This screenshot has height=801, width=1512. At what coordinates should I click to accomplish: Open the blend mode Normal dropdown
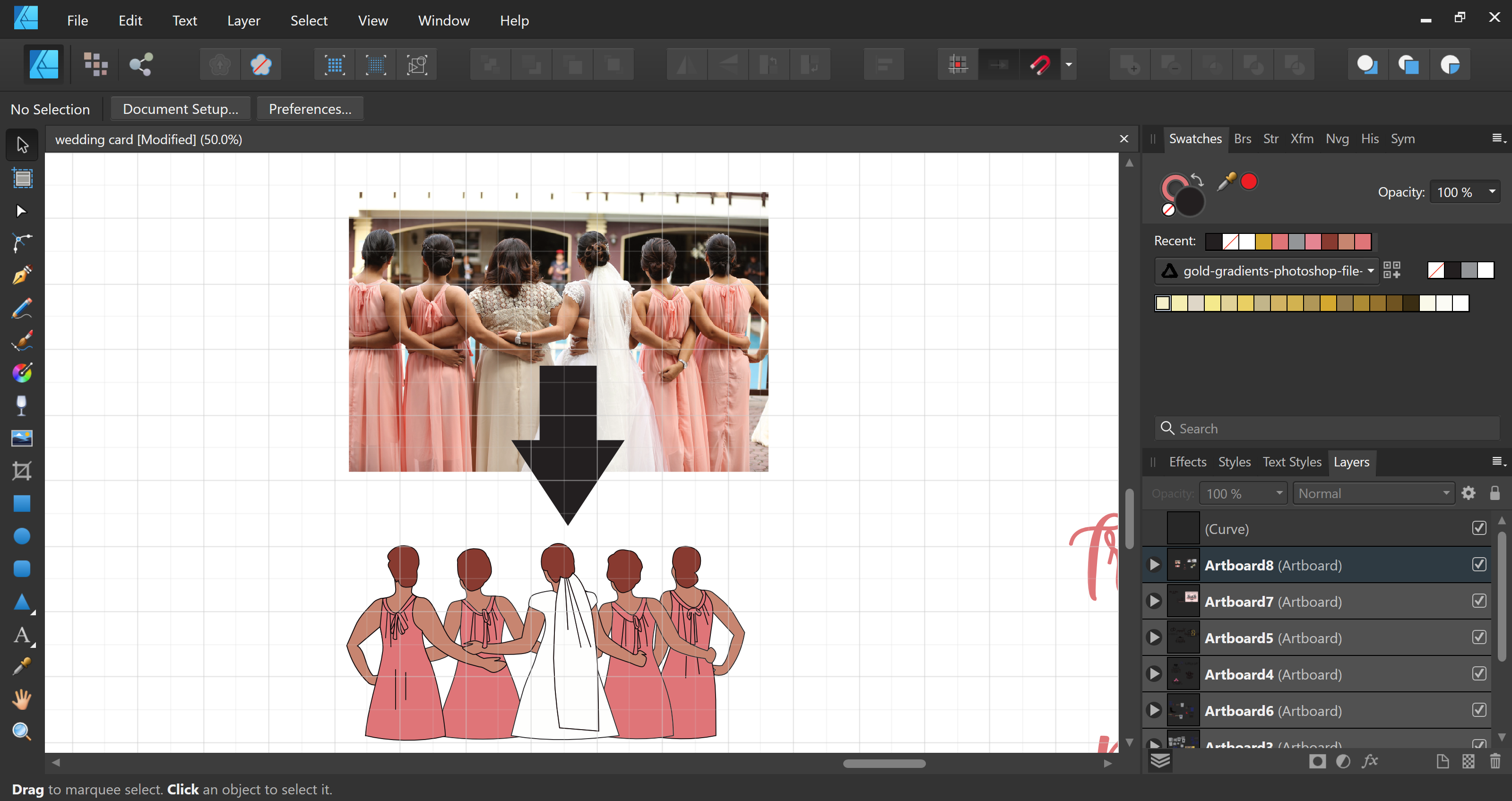1373,493
